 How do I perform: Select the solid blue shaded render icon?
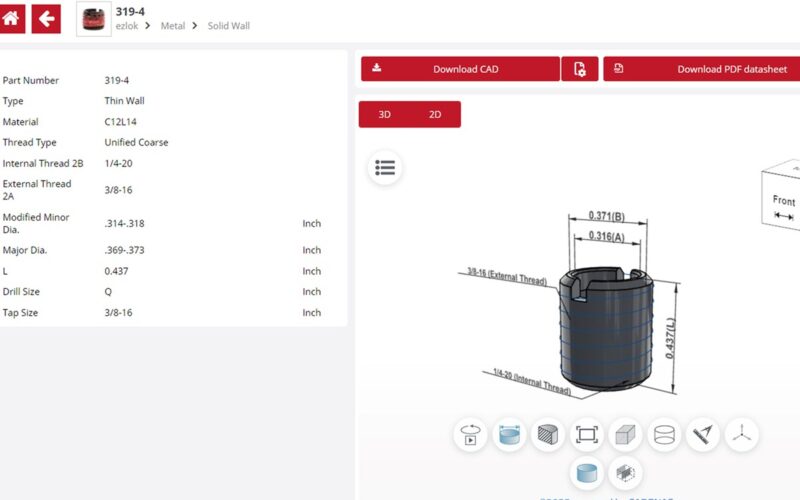(x=587, y=473)
